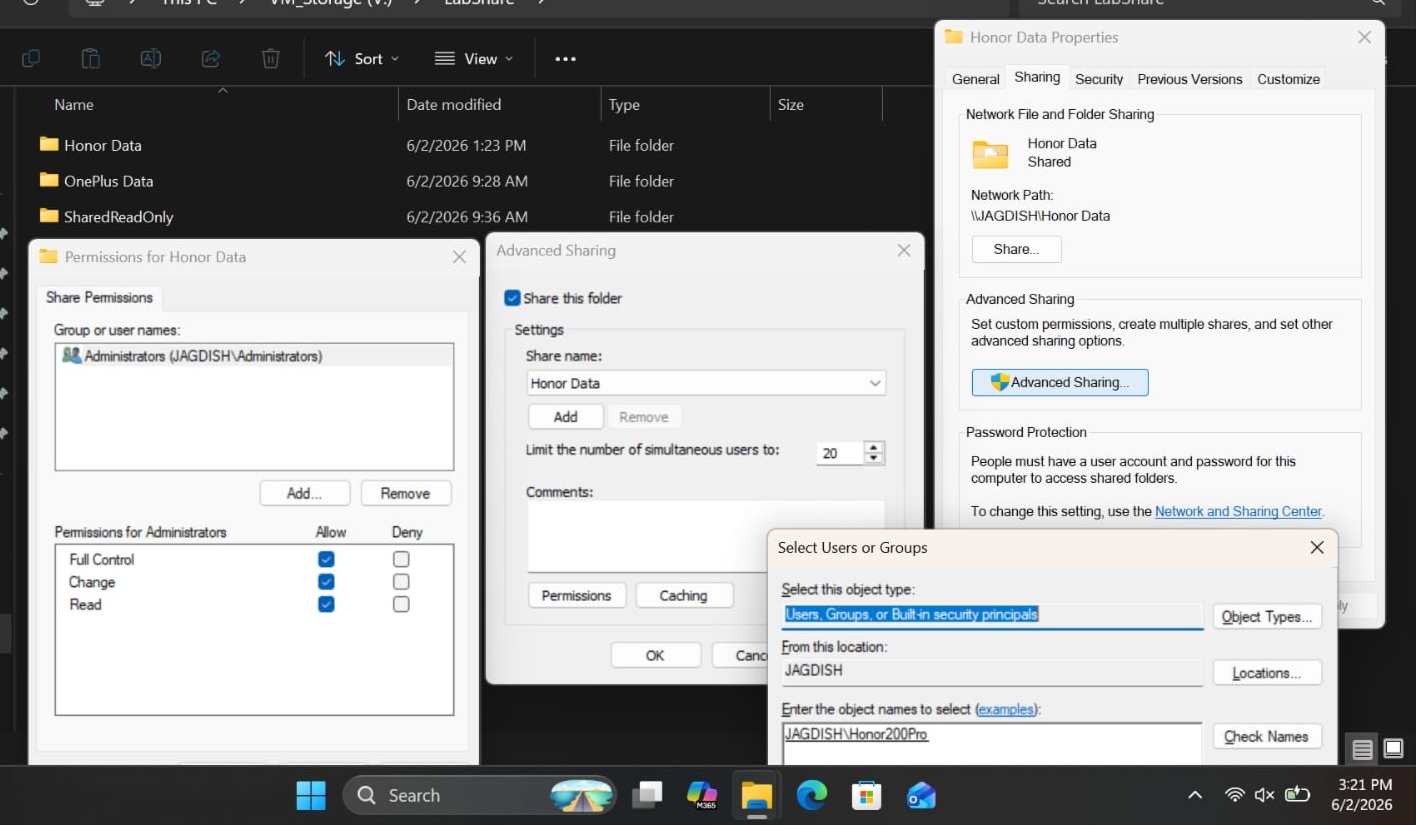1416x825 pixels.
Task: Click the Add button under Share name
Action: 566,417
